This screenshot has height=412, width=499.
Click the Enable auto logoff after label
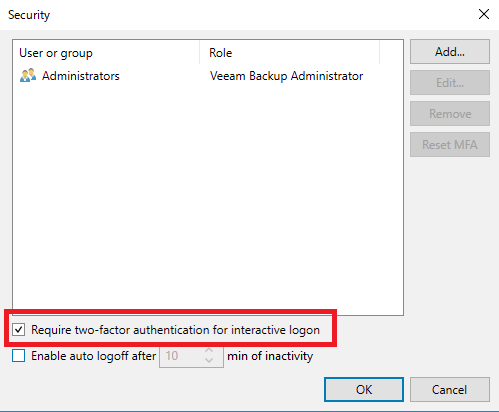click(x=93, y=356)
